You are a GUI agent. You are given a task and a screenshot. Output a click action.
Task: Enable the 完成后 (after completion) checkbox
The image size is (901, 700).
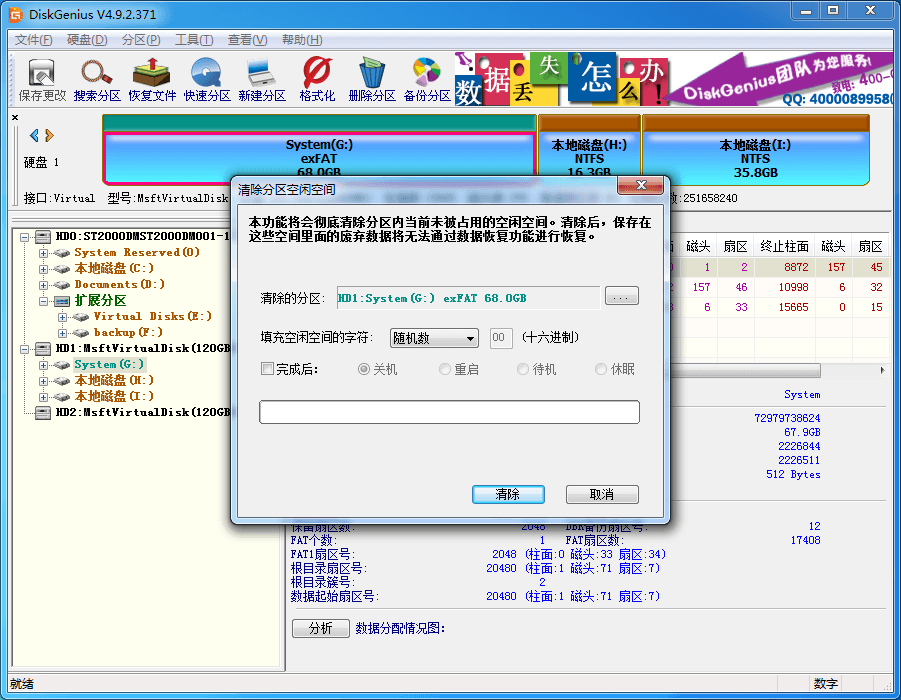click(x=267, y=369)
